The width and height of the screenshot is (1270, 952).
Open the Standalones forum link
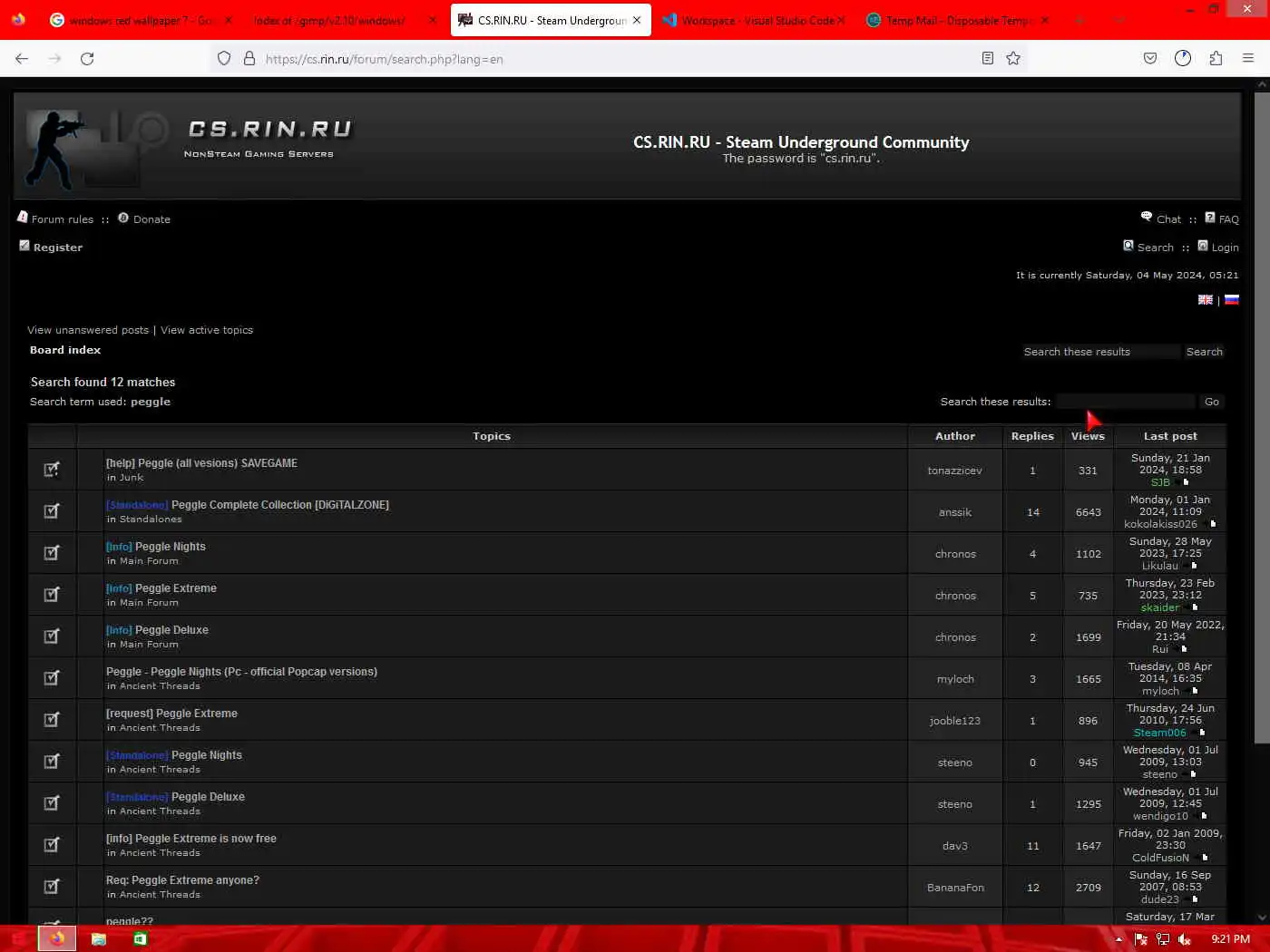pyautogui.click(x=151, y=520)
